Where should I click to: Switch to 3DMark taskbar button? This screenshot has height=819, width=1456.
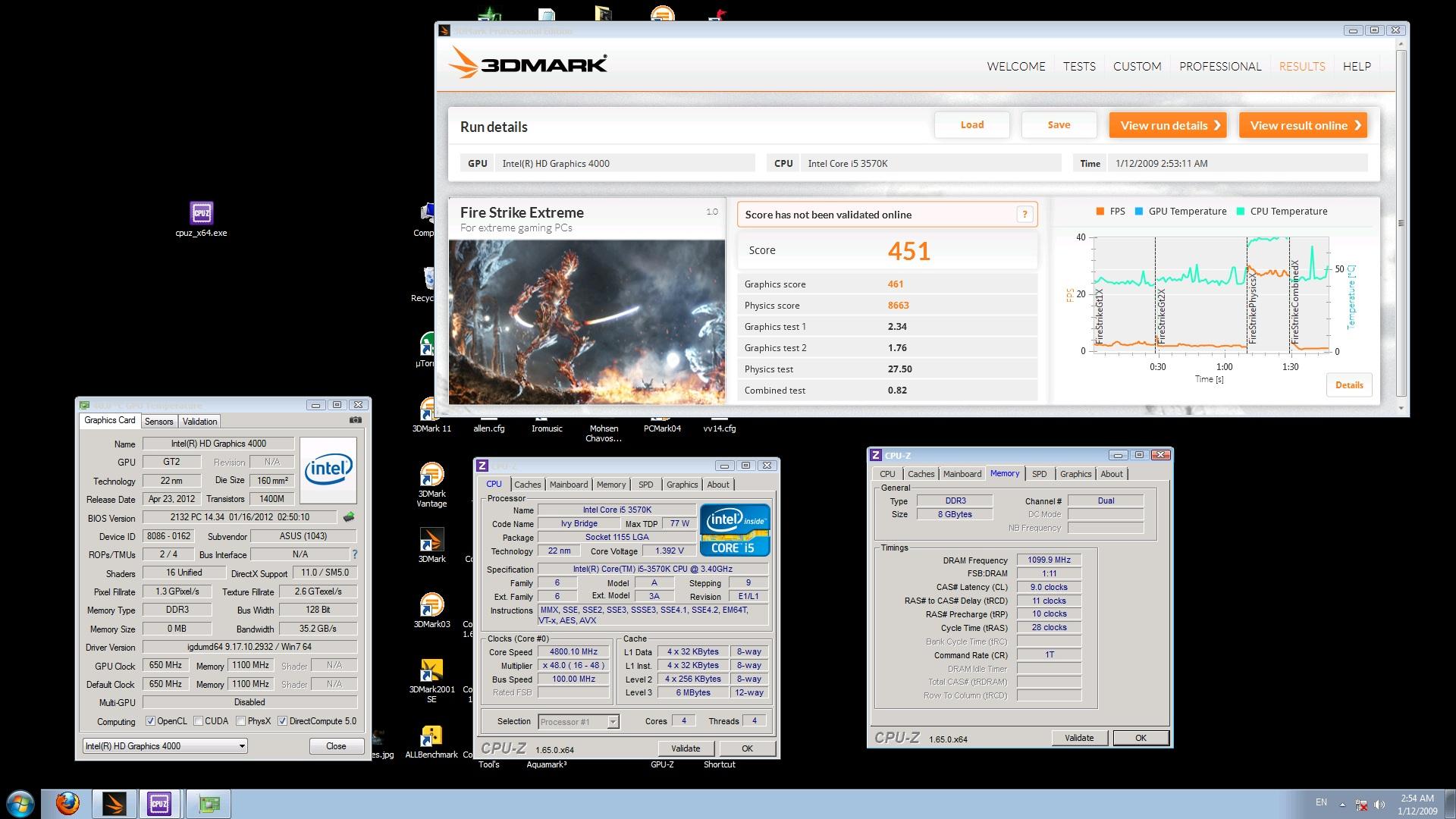115,803
